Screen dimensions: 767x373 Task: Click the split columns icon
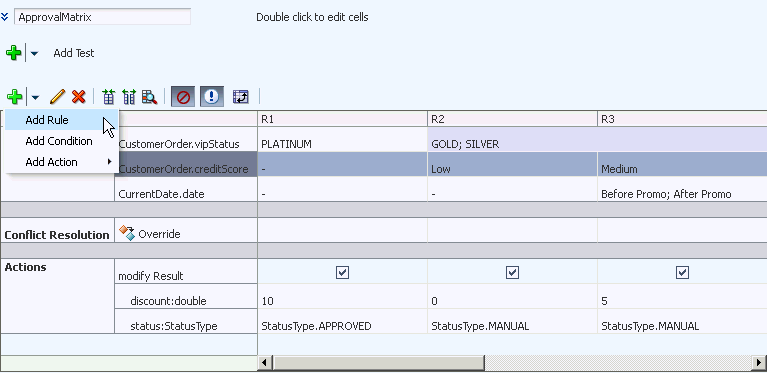click(129, 97)
